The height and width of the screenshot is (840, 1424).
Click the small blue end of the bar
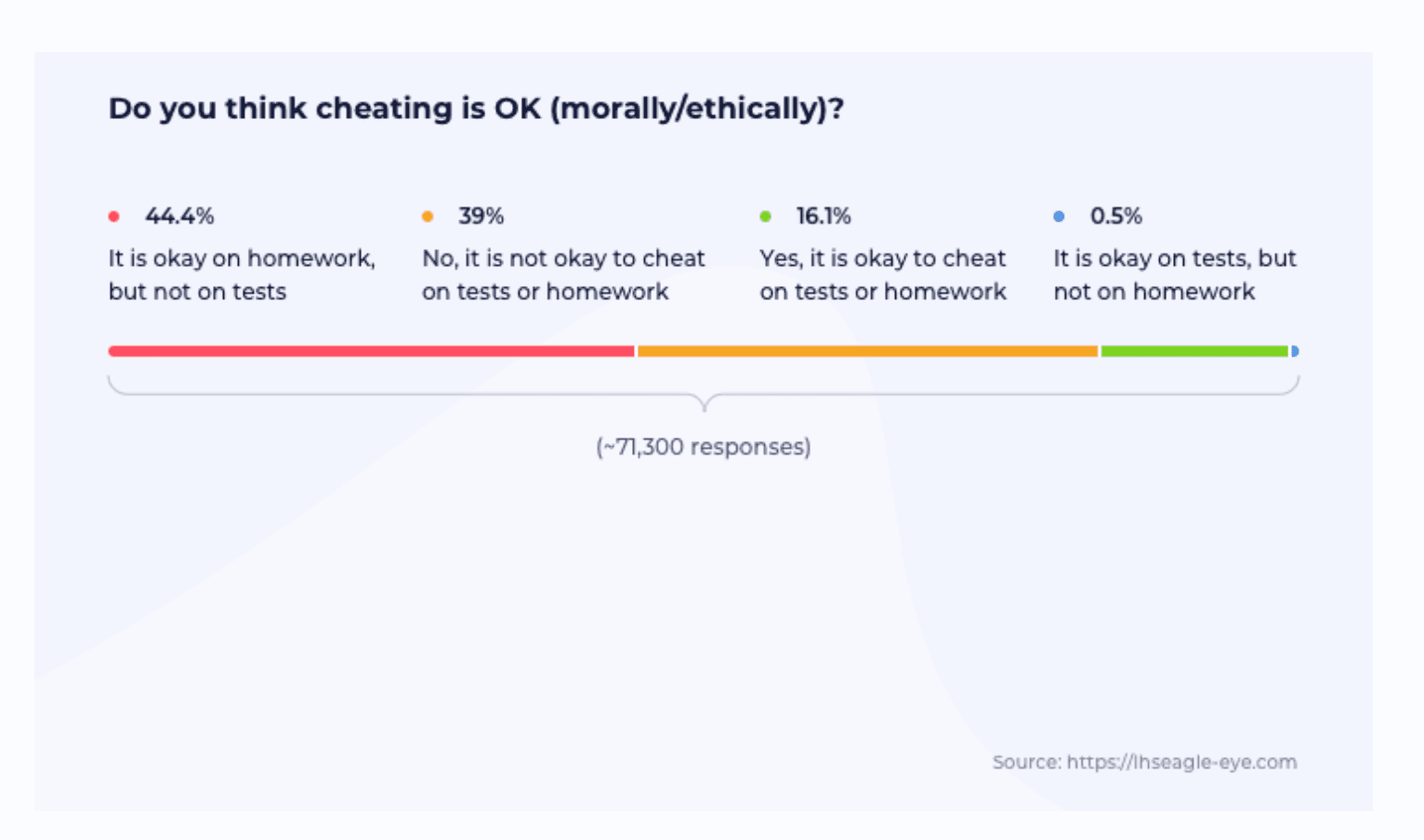click(1295, 351)
